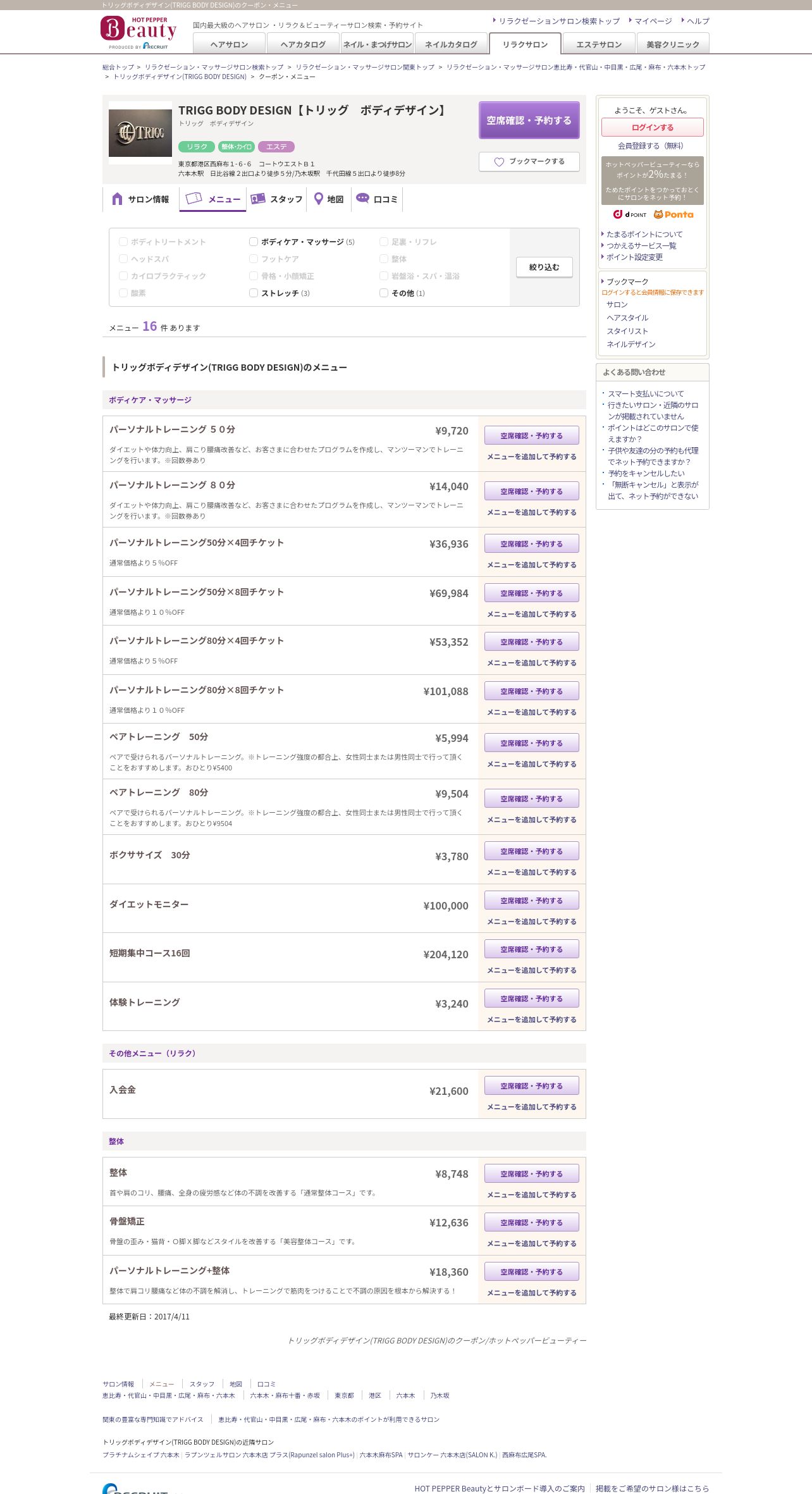Reserve パーソナルトレーニング+整体 via 空席確認・予約する
The width and height of the screenshot is (812, 1494).
click(x=531, y=1271)
